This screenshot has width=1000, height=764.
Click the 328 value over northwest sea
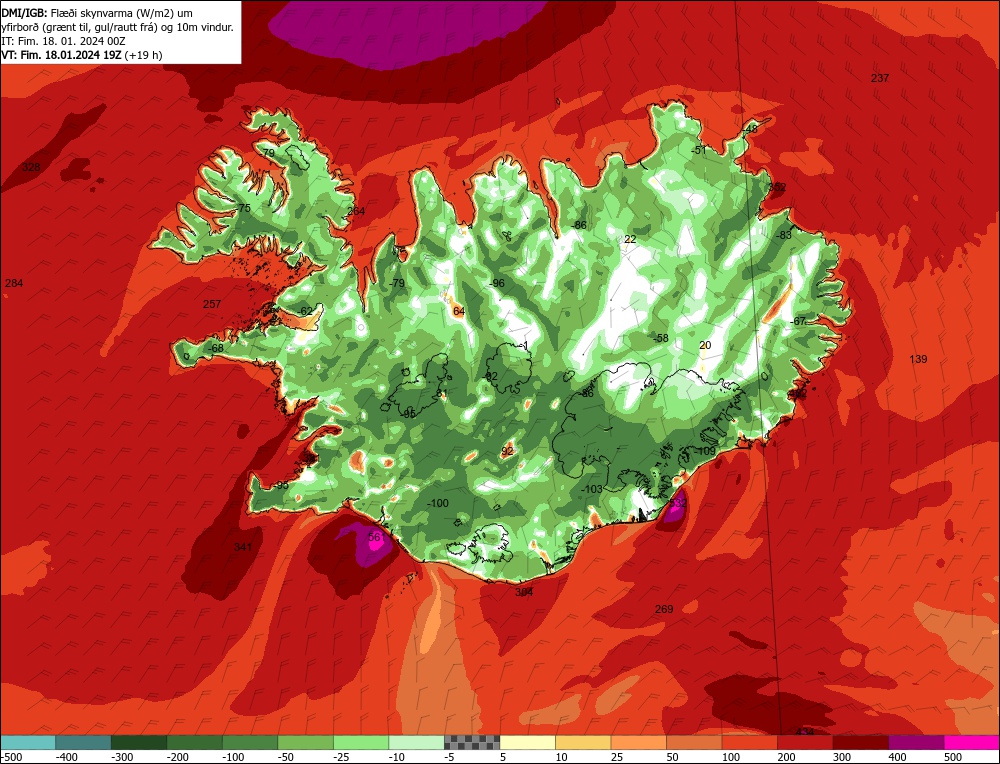(x=31, y=167)
